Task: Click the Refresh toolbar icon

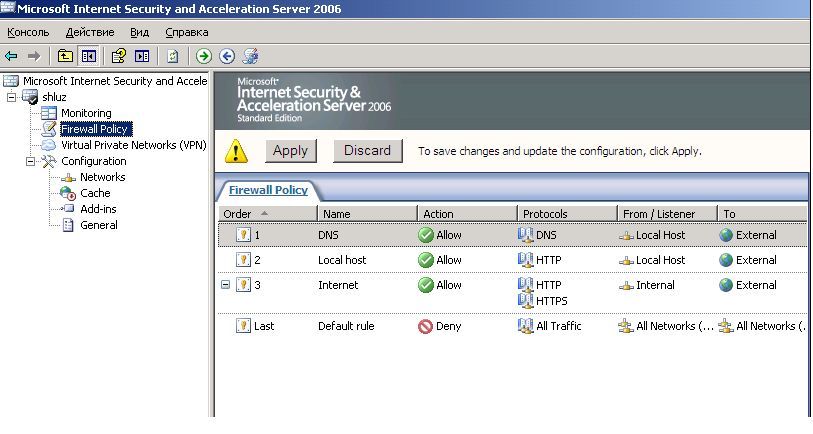Action: click(x=173, y=56)
